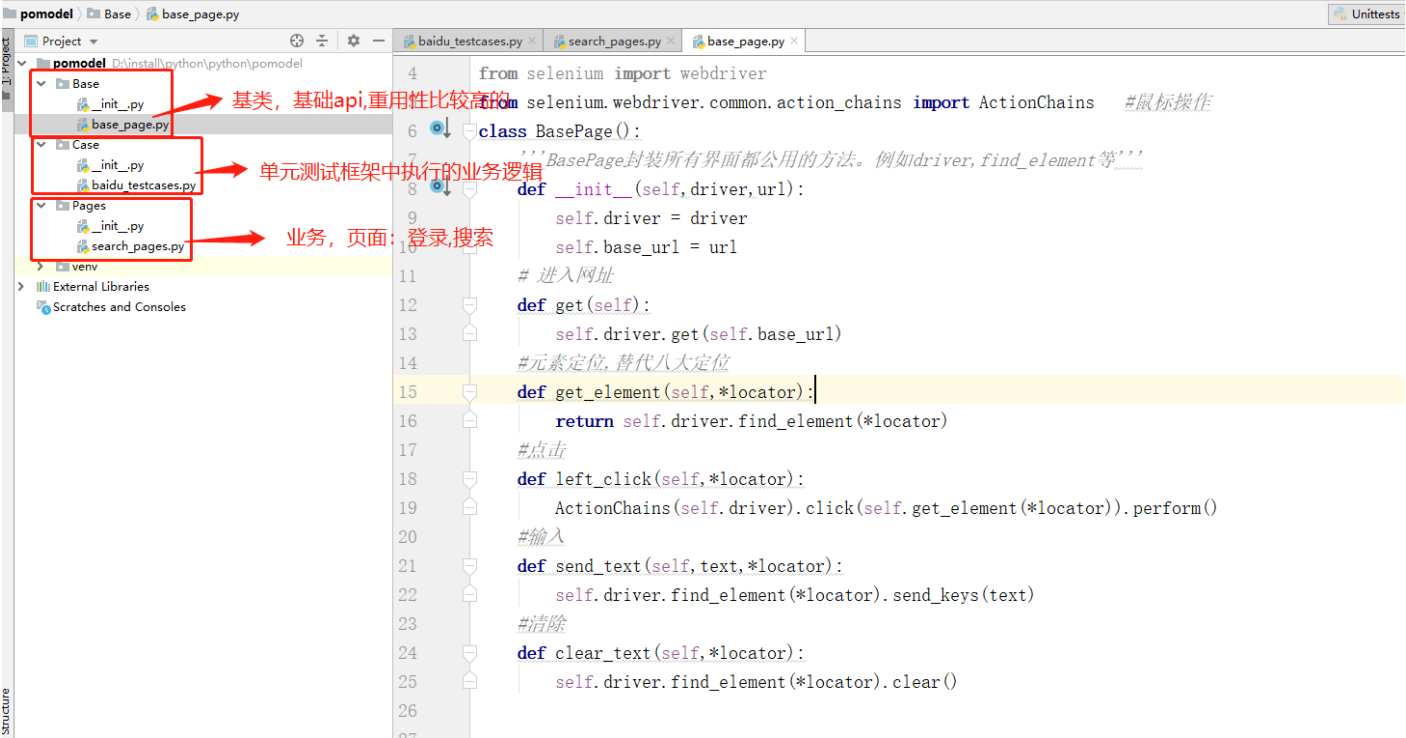
Task: Select the Locate Opened File crosshair icon
Action: [x=297, y=41]
